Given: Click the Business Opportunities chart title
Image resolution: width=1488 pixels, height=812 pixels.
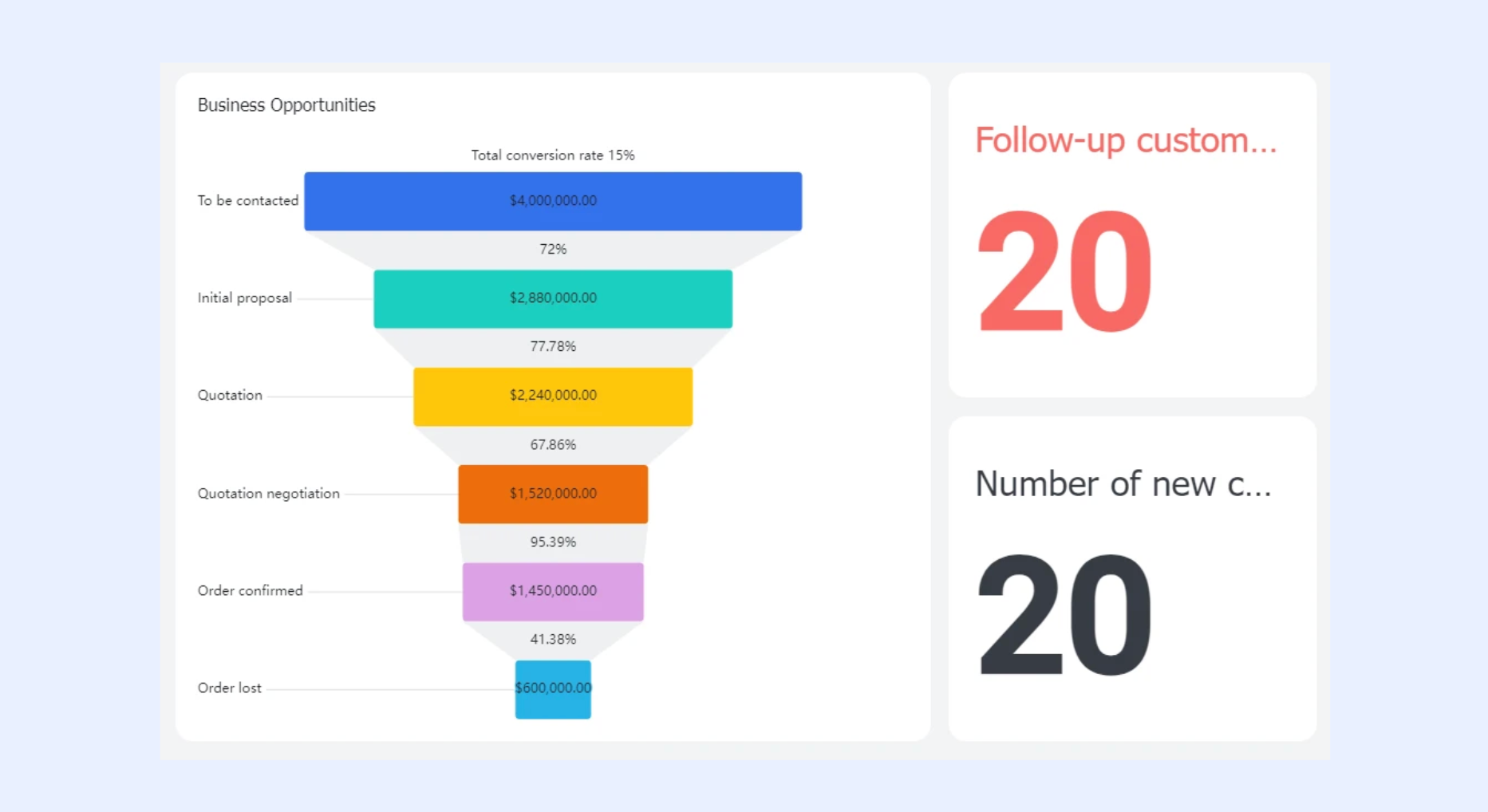Looking at the screenshot, I should 286,105.
